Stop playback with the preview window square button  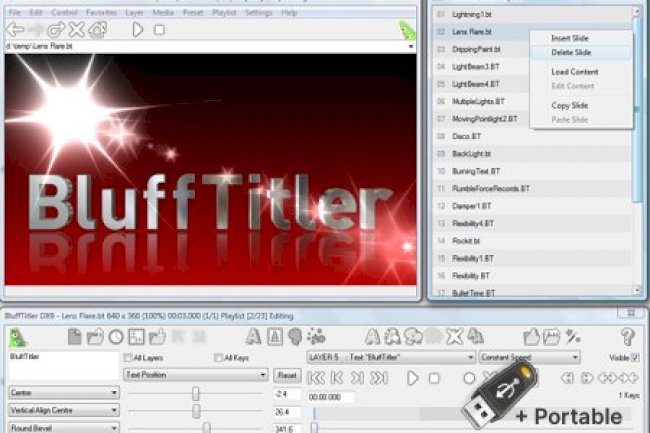click(159, 30)
